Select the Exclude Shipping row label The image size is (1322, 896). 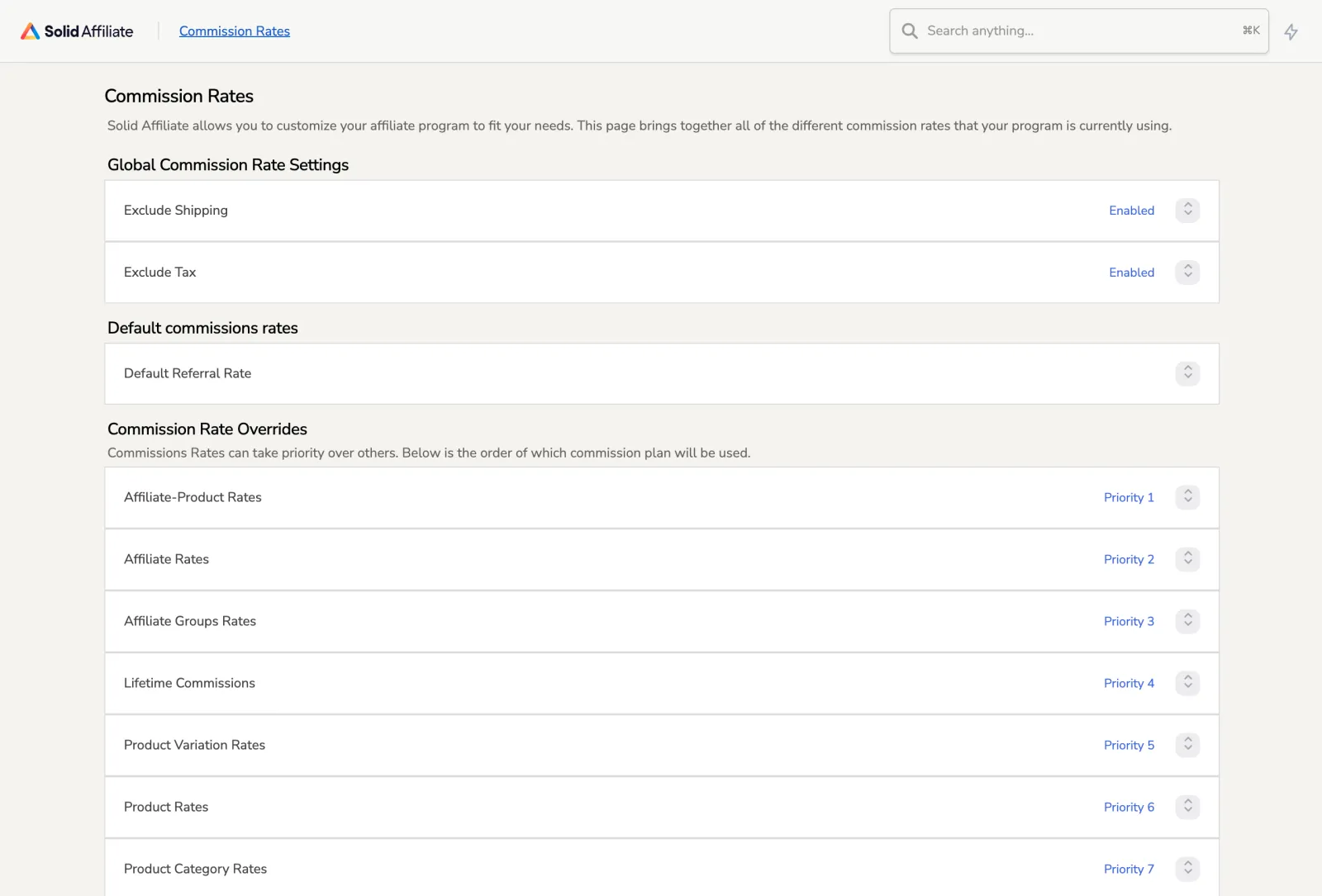[176, 211]
